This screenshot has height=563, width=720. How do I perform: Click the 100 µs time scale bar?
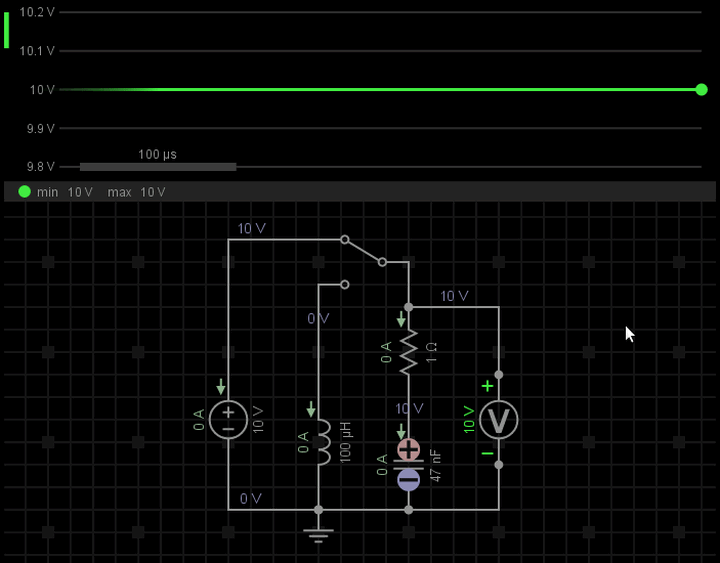click(157, 166)
